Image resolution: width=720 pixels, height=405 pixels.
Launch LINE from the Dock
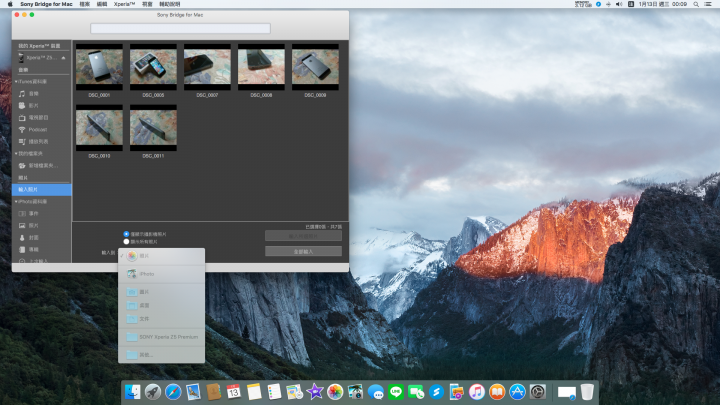point(396,392)
